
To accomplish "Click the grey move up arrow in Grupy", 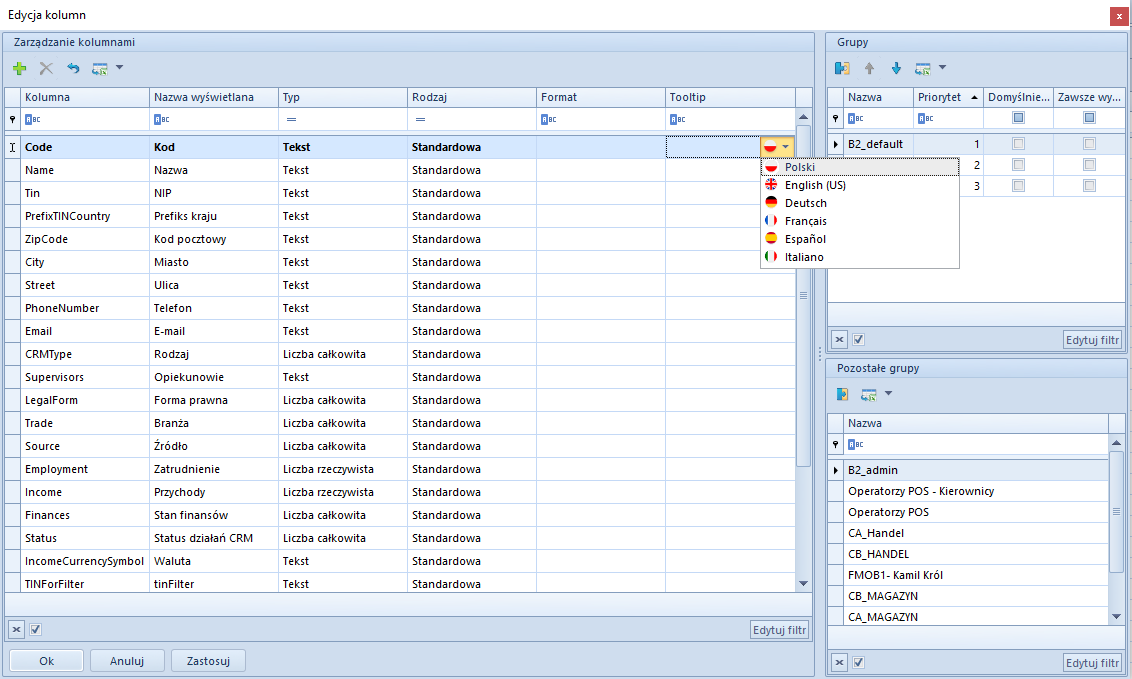I will pyautogui.click(x=869, y=69).
